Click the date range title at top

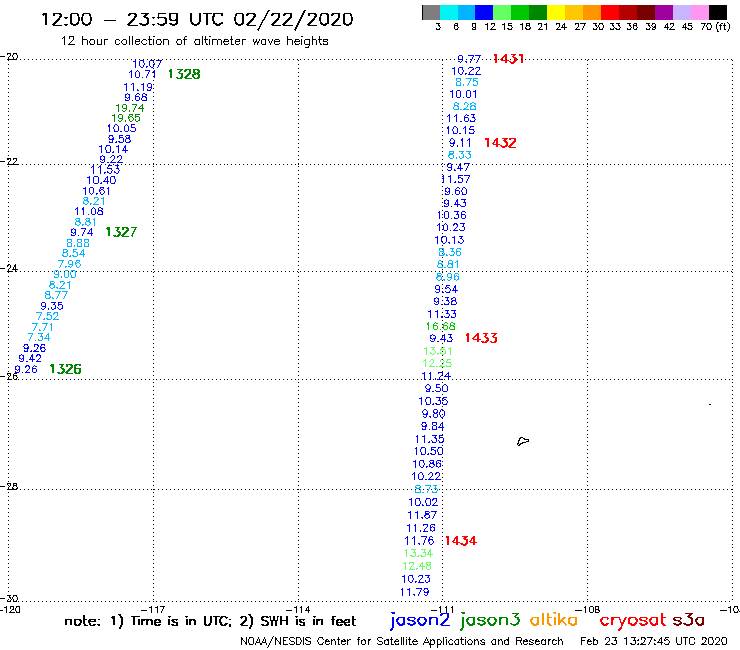tap(197, 19)
